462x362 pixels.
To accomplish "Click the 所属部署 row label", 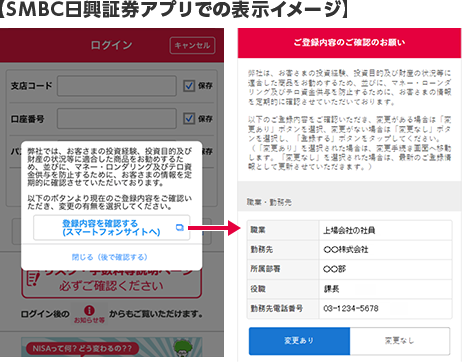I will point(265,269).
